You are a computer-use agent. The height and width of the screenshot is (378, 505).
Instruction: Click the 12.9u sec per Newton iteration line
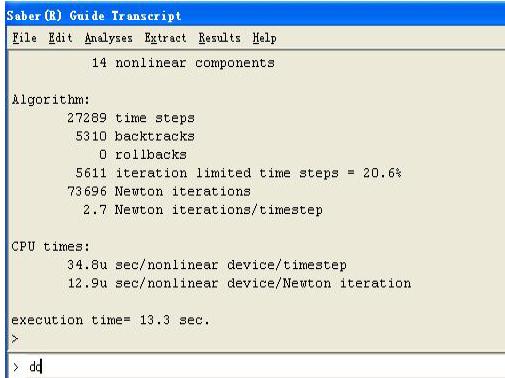click(x=239, y=283)
